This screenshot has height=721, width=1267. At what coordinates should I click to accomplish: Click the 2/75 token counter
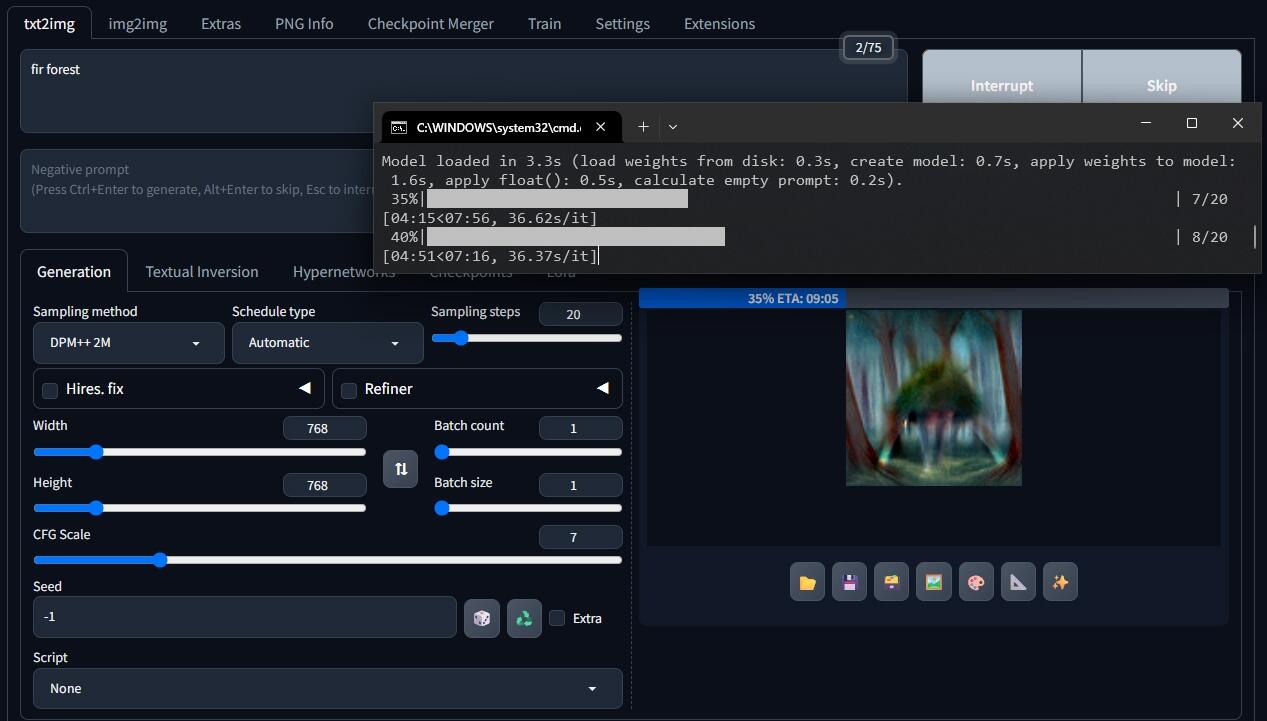point(868,48)
